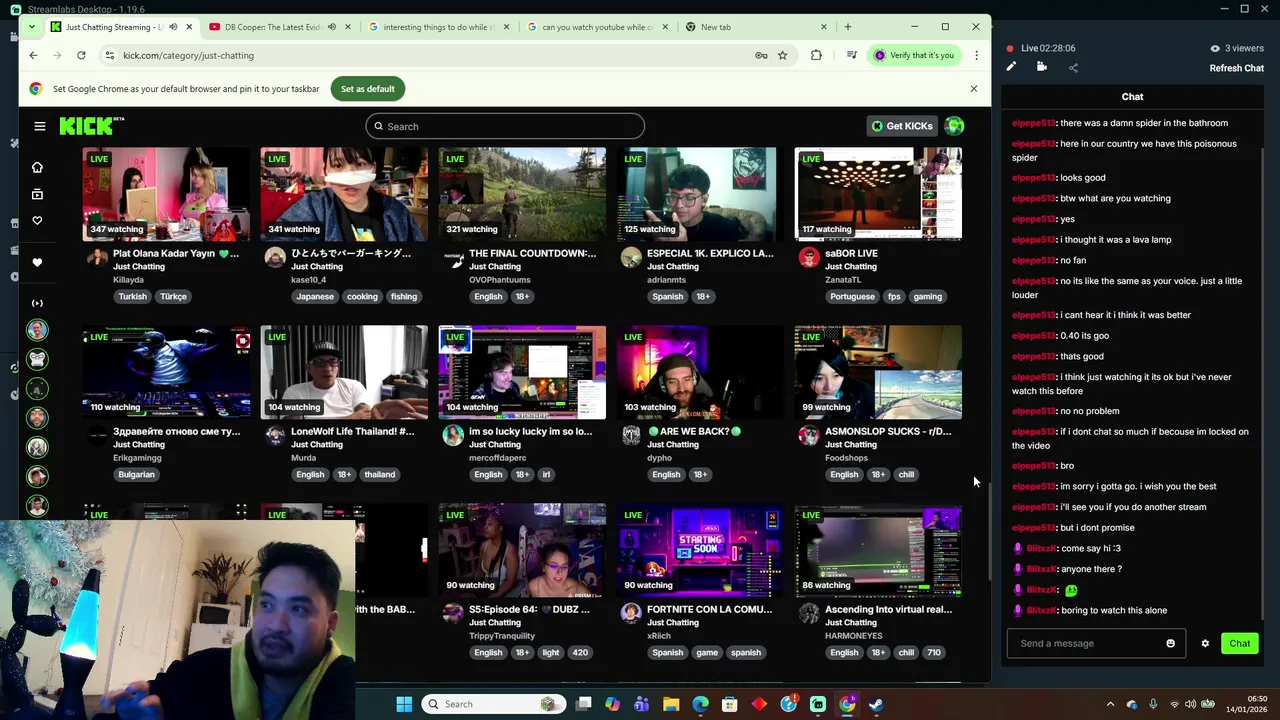This screenshot has height=720, width=1280.
Task: Select the Chat tab header in Streamlabs
Action: pos(1132,97)
